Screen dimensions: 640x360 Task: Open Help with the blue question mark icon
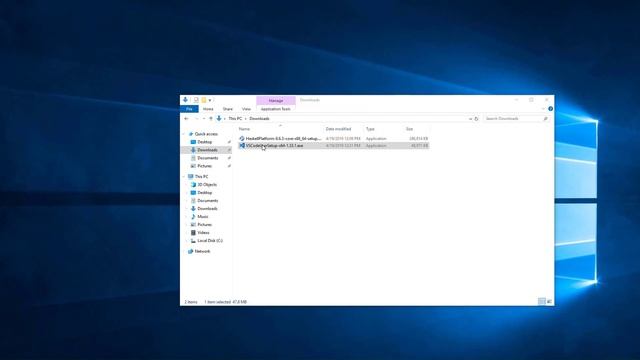[550, 109]
